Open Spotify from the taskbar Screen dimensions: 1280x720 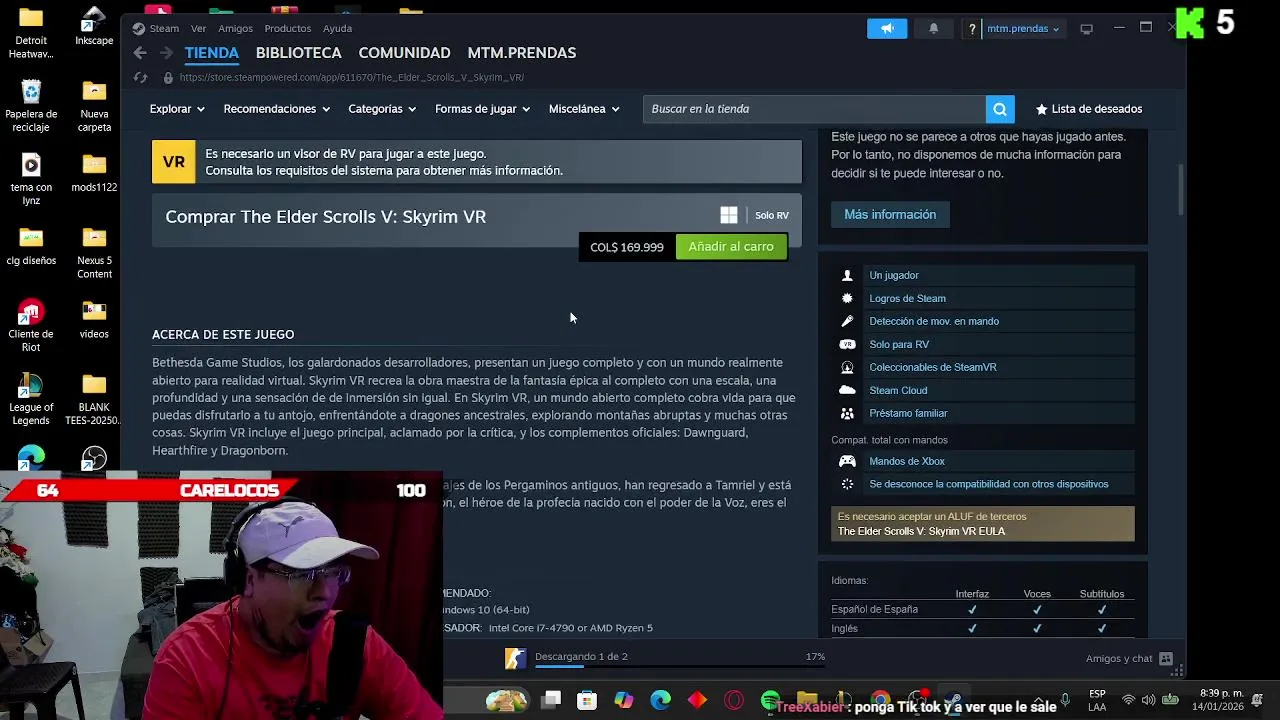pyautogui.click(x=770, y=701)
